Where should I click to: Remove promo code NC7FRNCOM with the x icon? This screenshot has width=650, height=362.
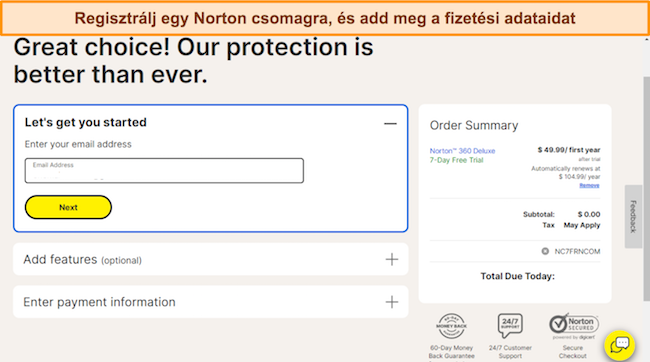[545, 251]
